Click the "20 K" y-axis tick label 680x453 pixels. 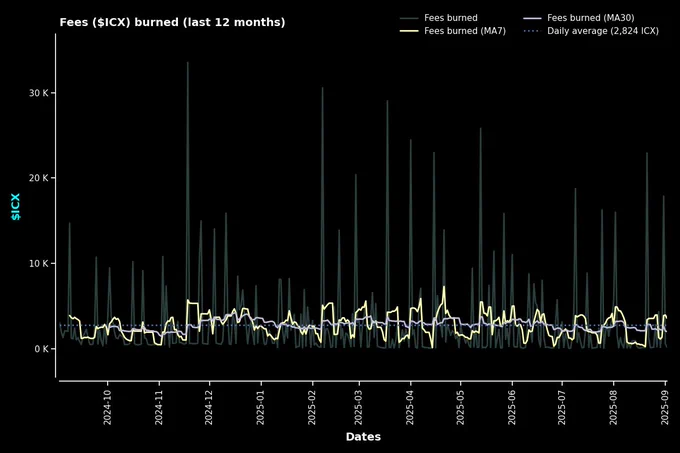[x=39, y=178]
